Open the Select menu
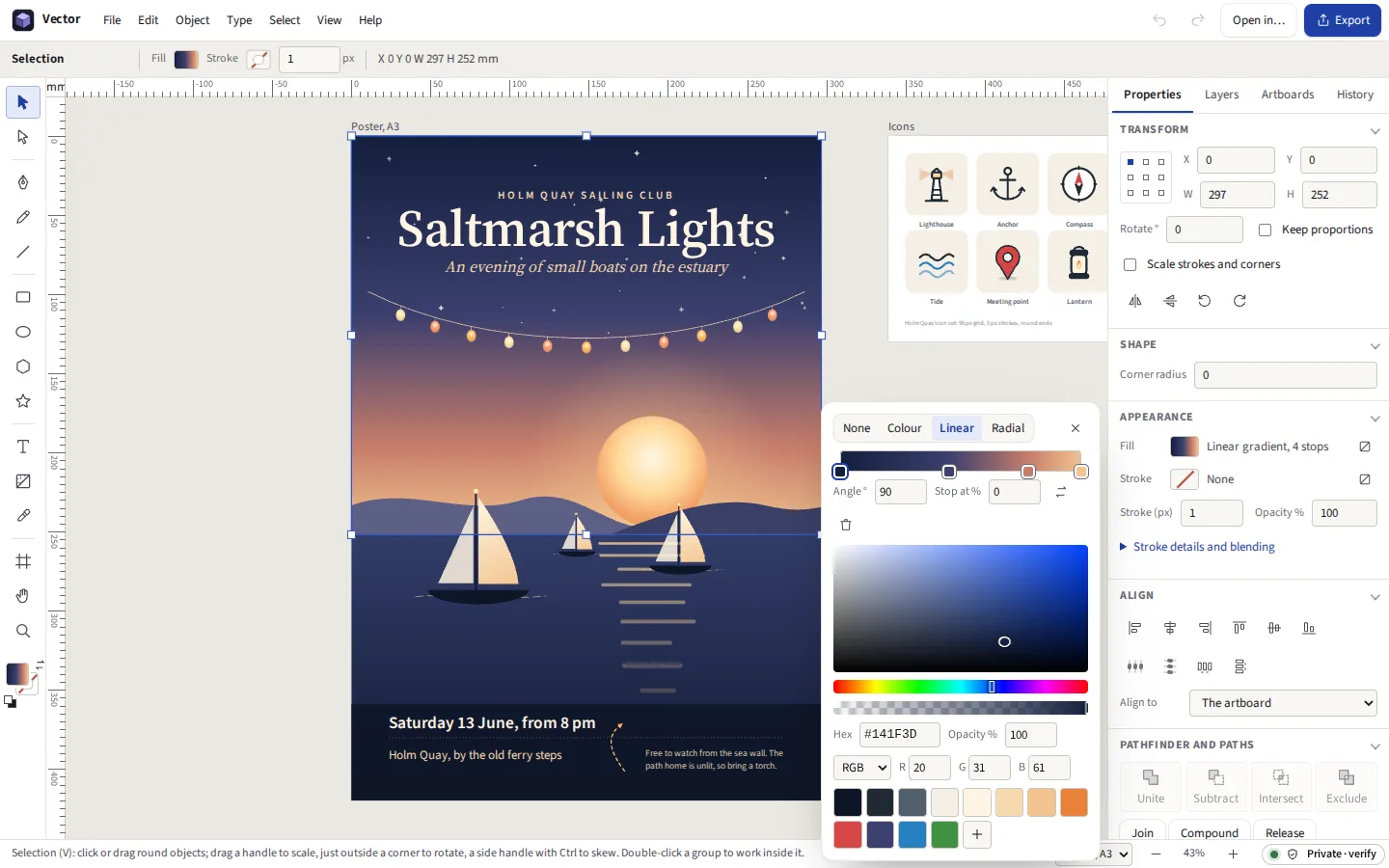This screenshot has width=1389, height=868. (285, 20)
